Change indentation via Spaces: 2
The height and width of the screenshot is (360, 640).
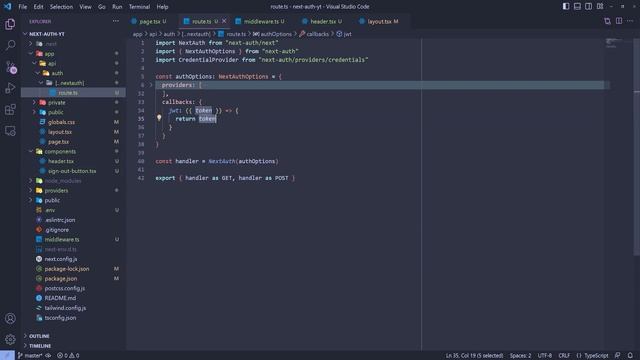coord(520,356)
